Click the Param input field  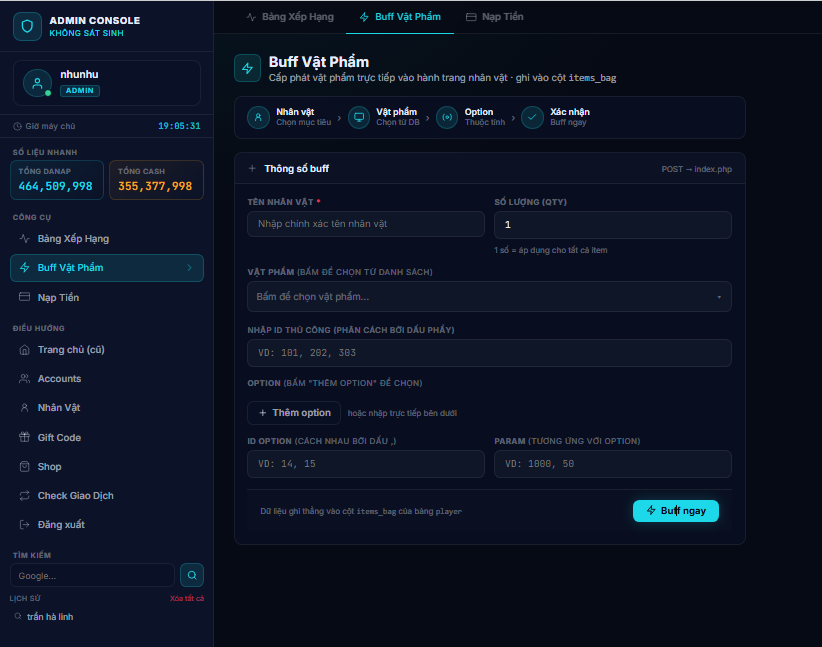(613, 464)
